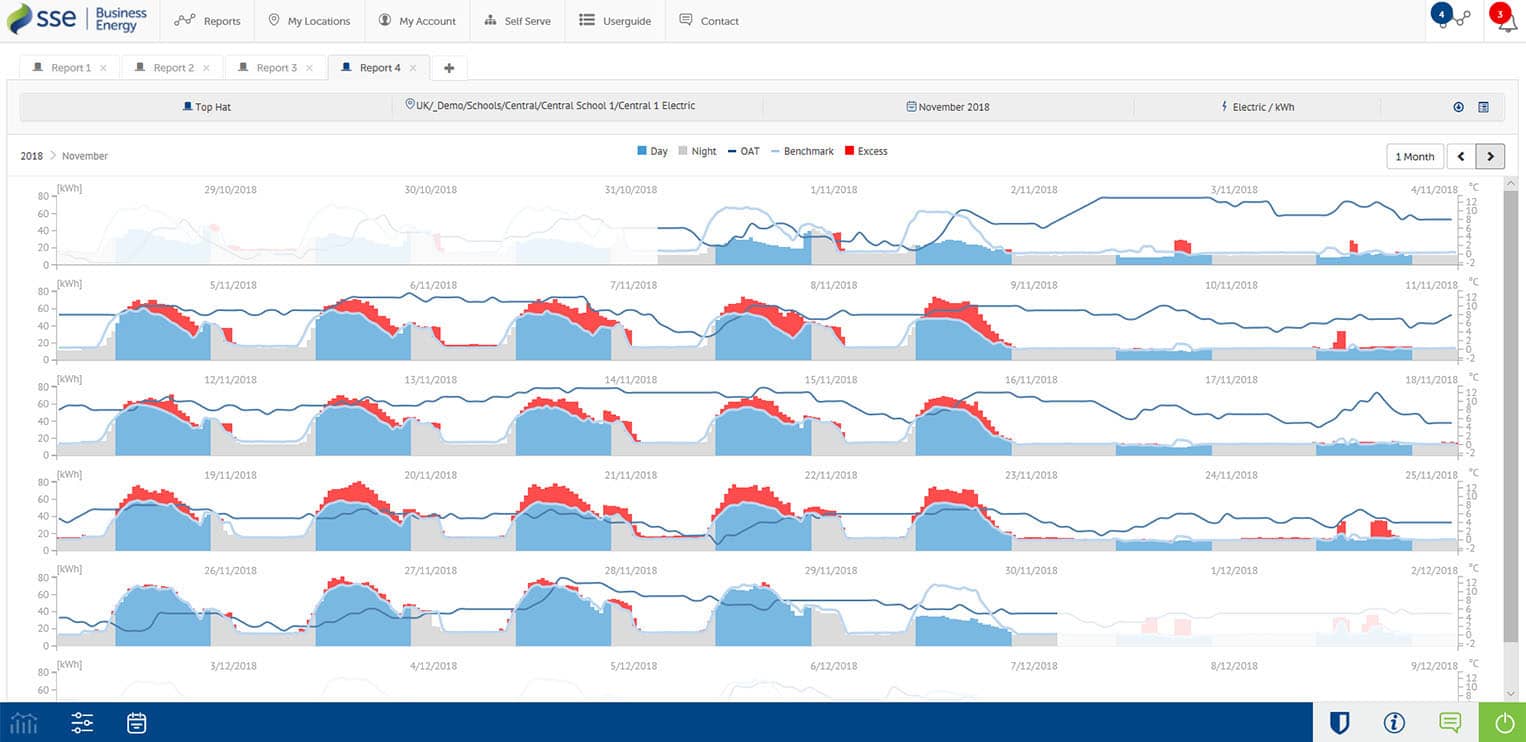The width and height of the screenshot is (1526, 742).
Task: Go to the next period arrow
Action: pyautogui.click(x=1490, y=156)
